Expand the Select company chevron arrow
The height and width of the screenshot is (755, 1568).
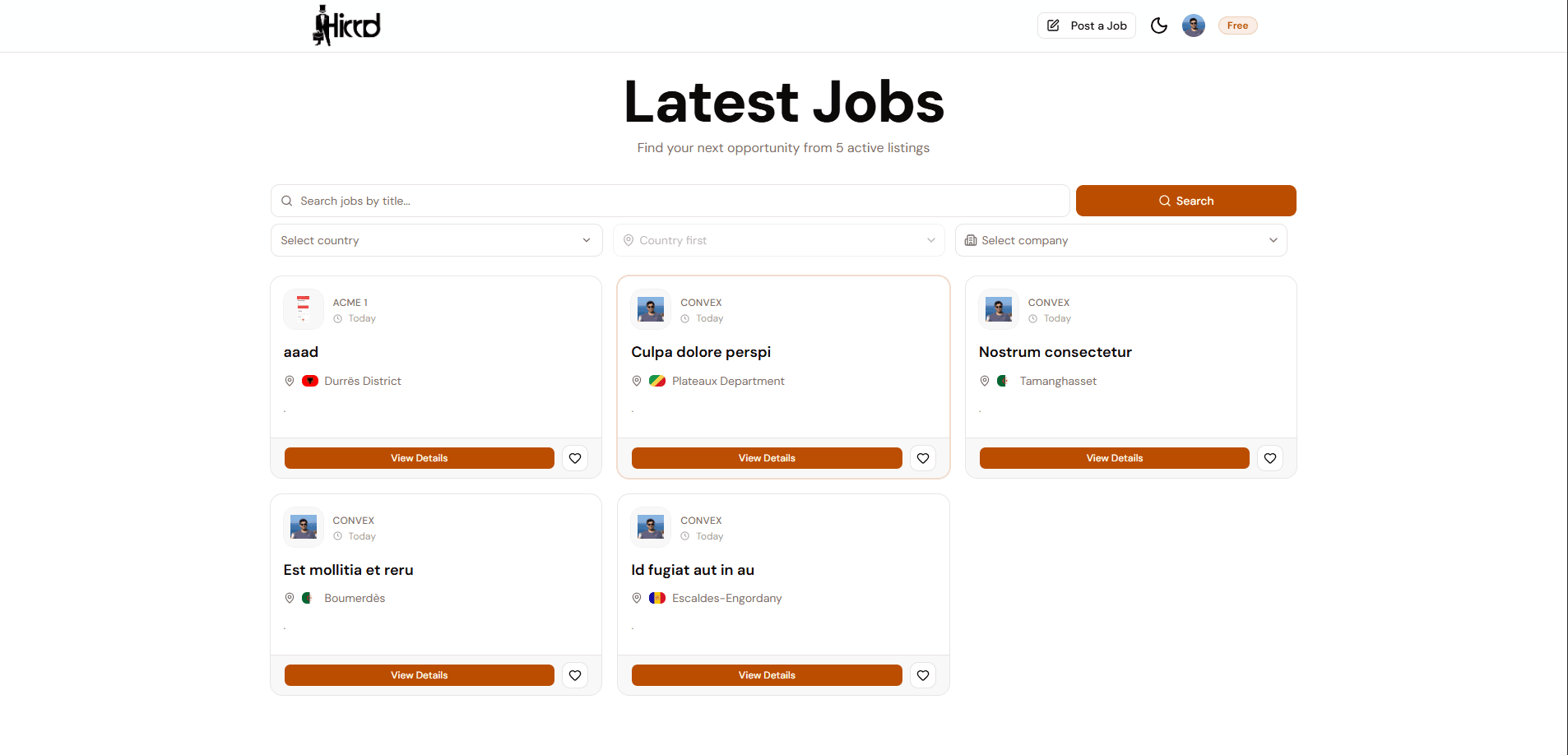(1273, 240)
